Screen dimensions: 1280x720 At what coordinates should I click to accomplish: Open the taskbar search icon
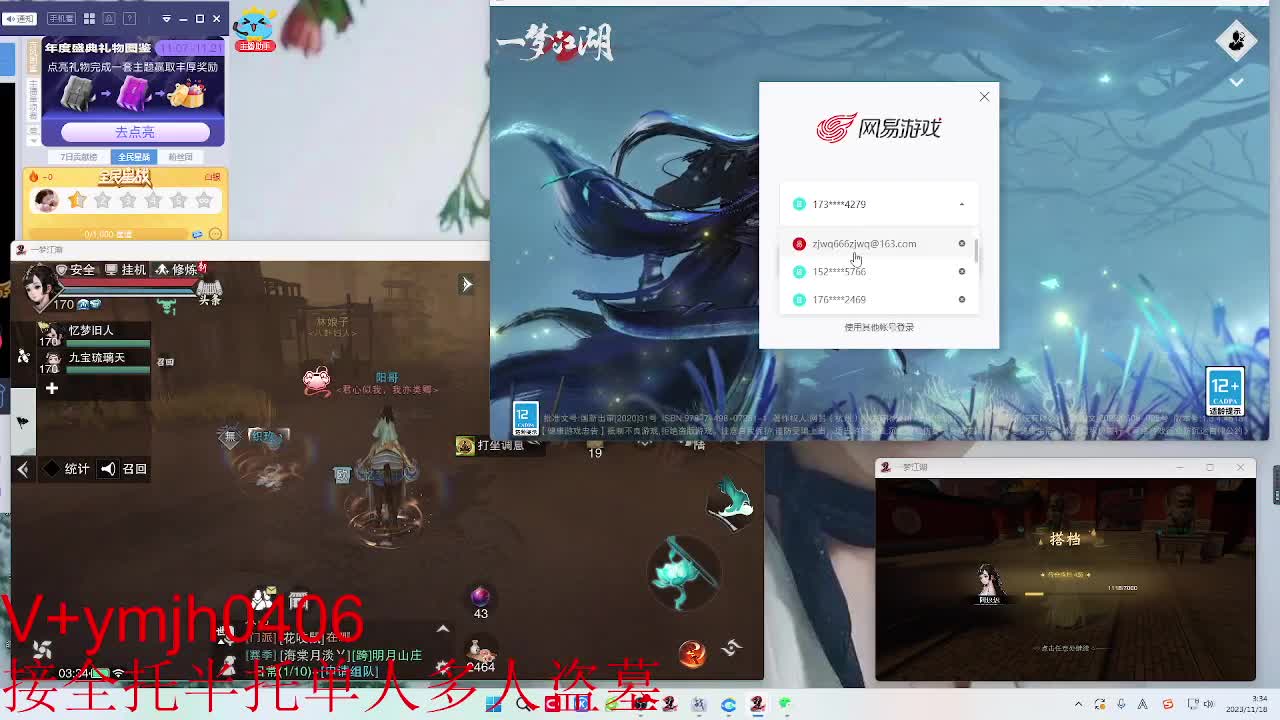coord(523,704)
